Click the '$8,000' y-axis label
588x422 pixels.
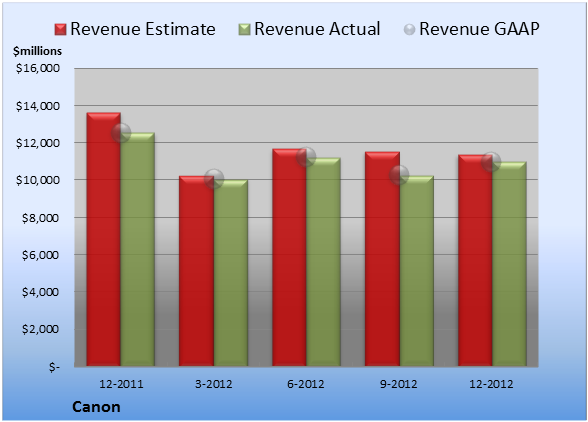click(x=40, y=218)
